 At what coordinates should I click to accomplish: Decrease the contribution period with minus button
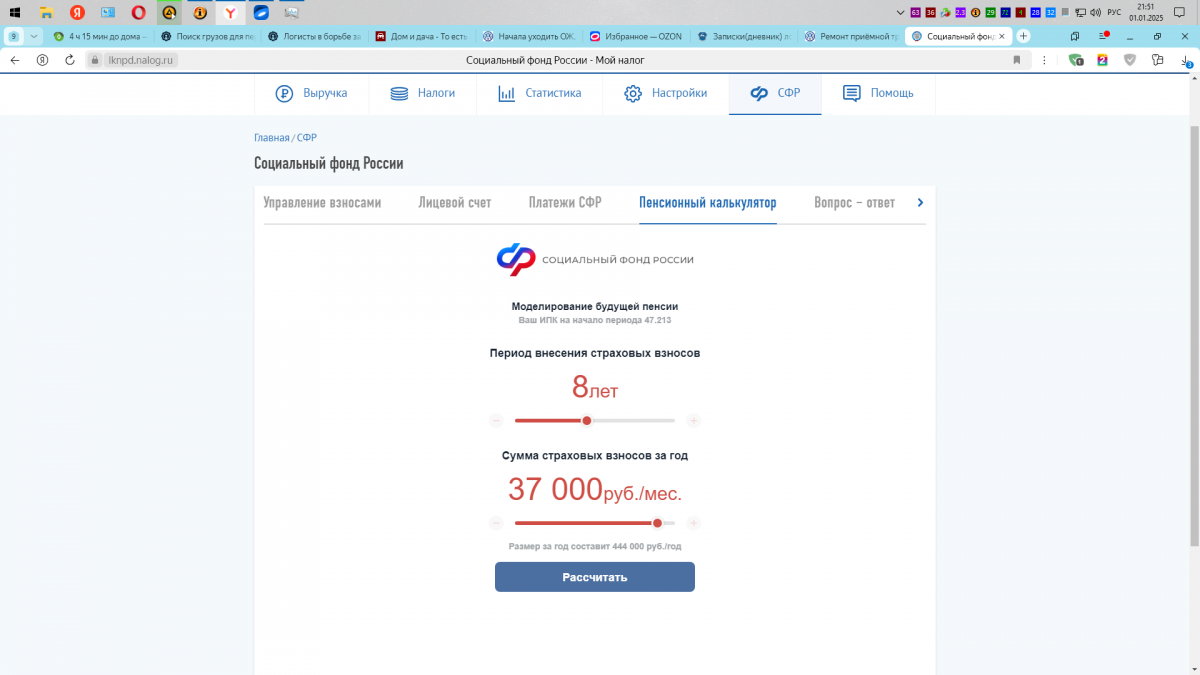pyautogui.click(x=496, y=421)
